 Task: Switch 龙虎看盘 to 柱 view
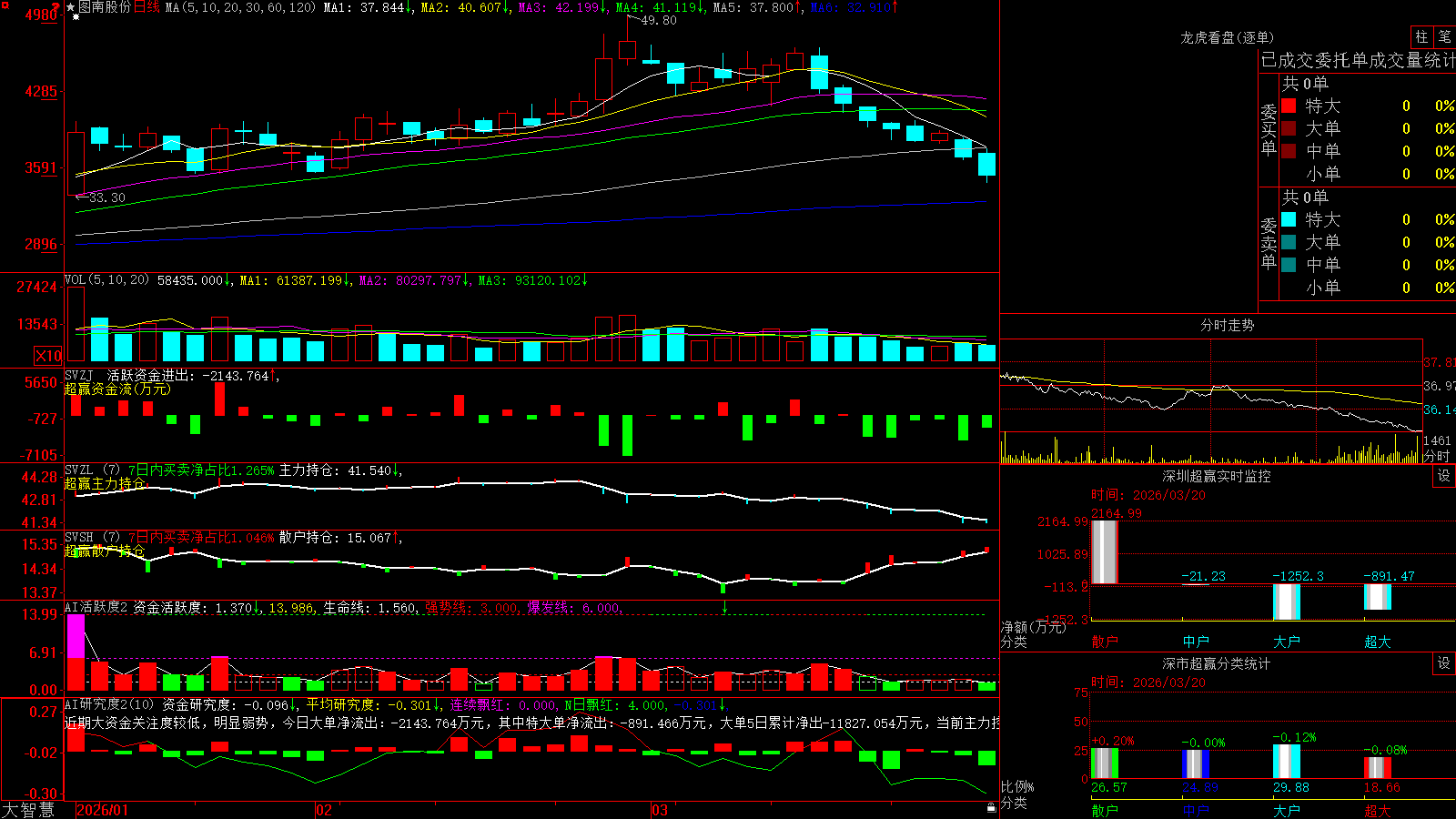tap(1421, 37)
